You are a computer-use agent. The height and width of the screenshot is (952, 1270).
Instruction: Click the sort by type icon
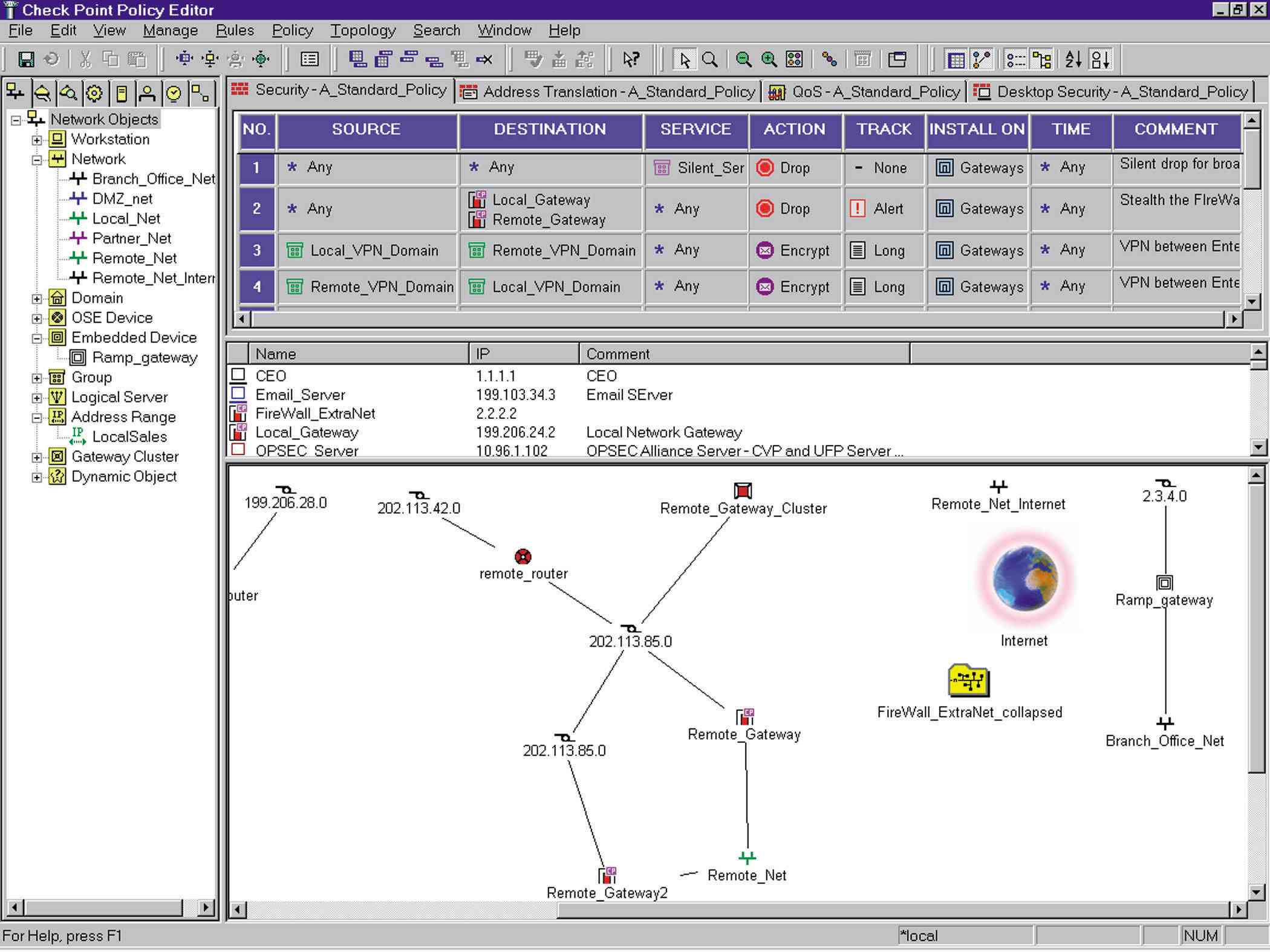[x=1100, y=59]
